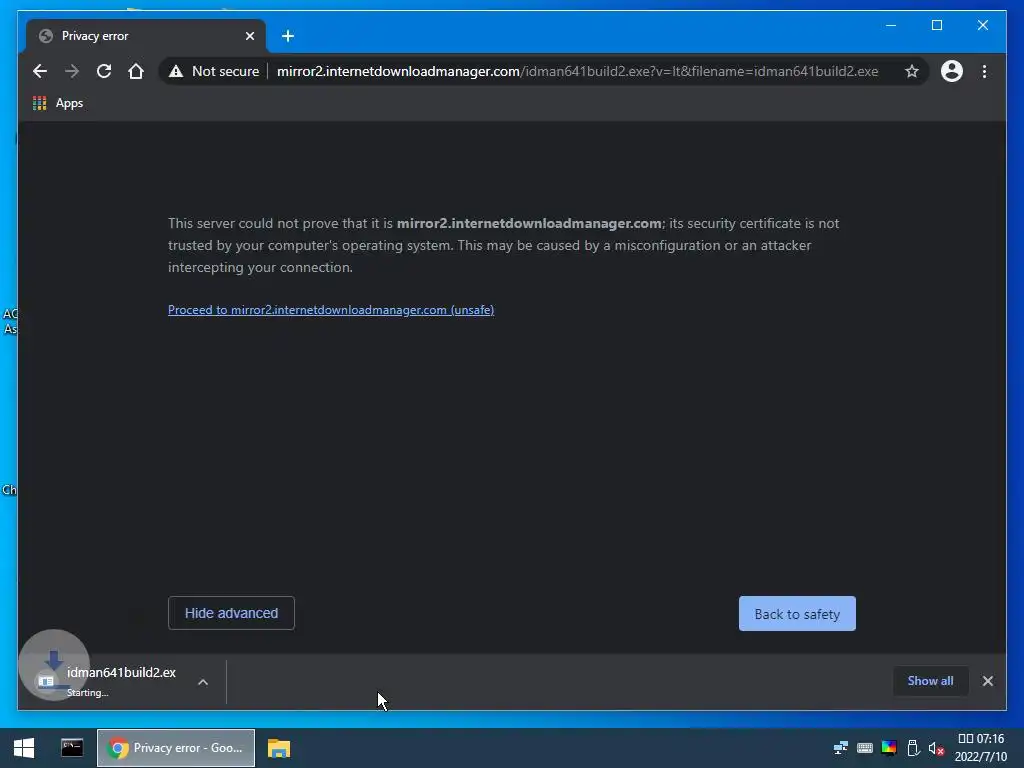Screen dimensions: 1024x768
Task: Click the muted volume tray icon
Action: click(936, 748)
